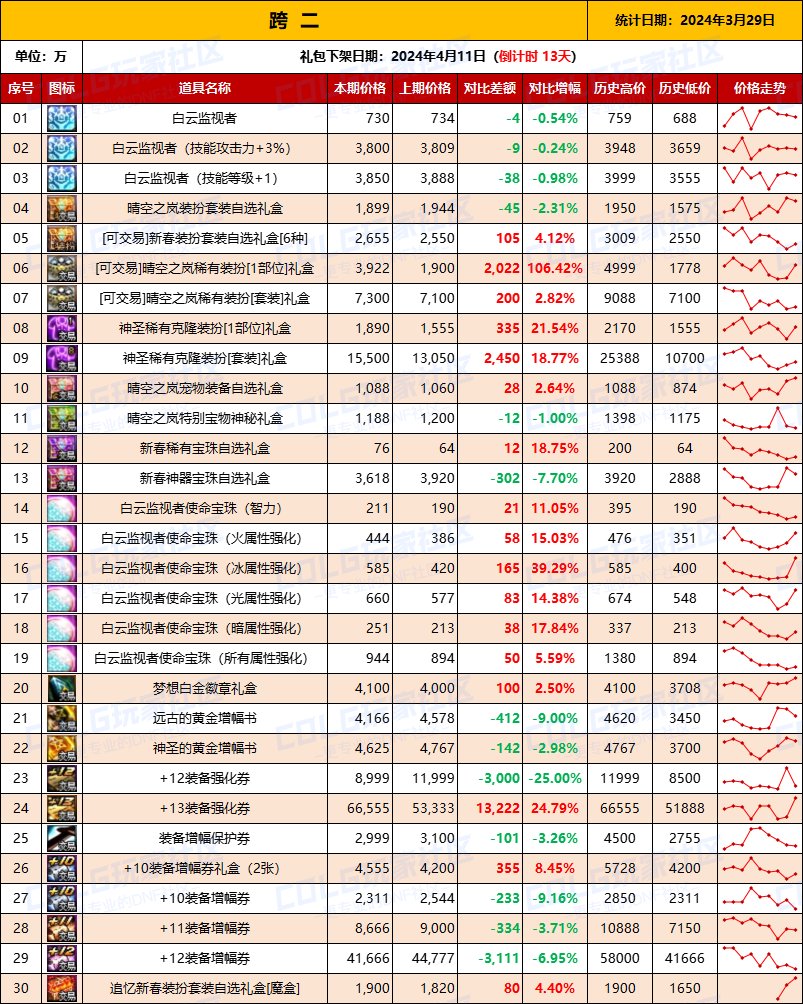This screenshot has height=1004, width=803.
Task: Click the +10装备增幅券礼盒 (2张) icon
Action: click(x=61, y=869)
